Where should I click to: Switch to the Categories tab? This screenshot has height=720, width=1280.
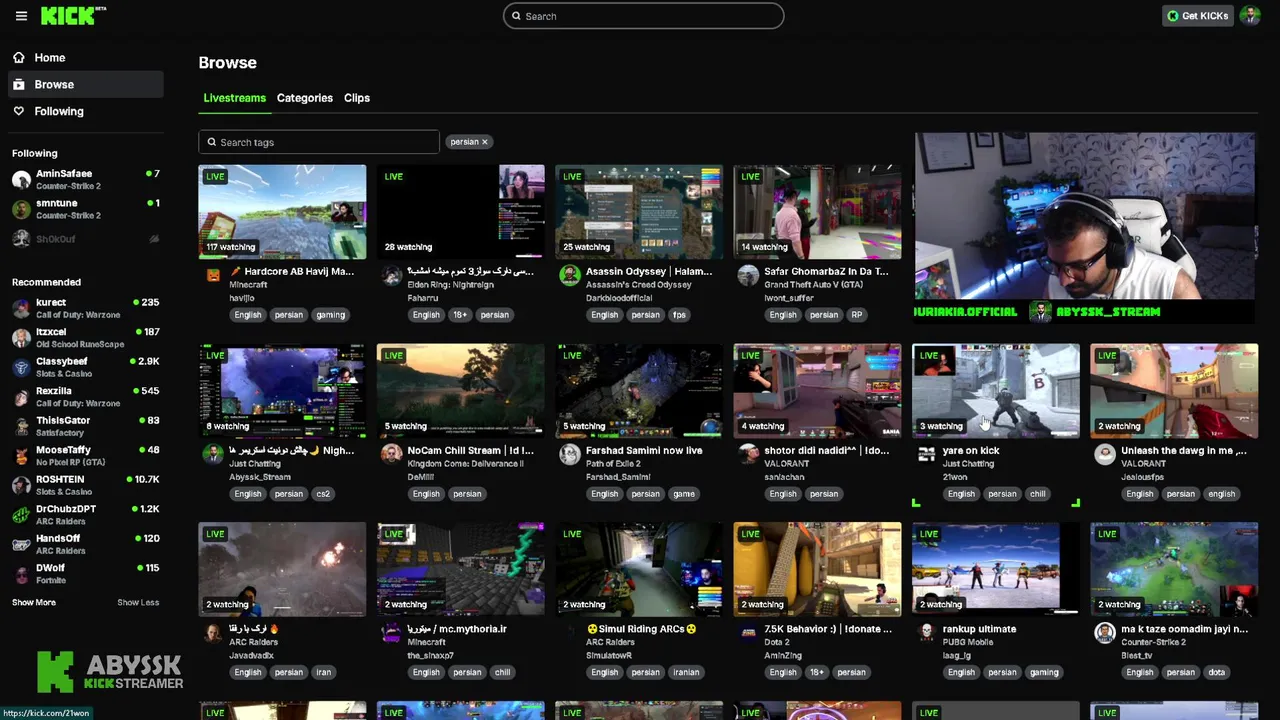pyautogui.click(x=304, y=98)
